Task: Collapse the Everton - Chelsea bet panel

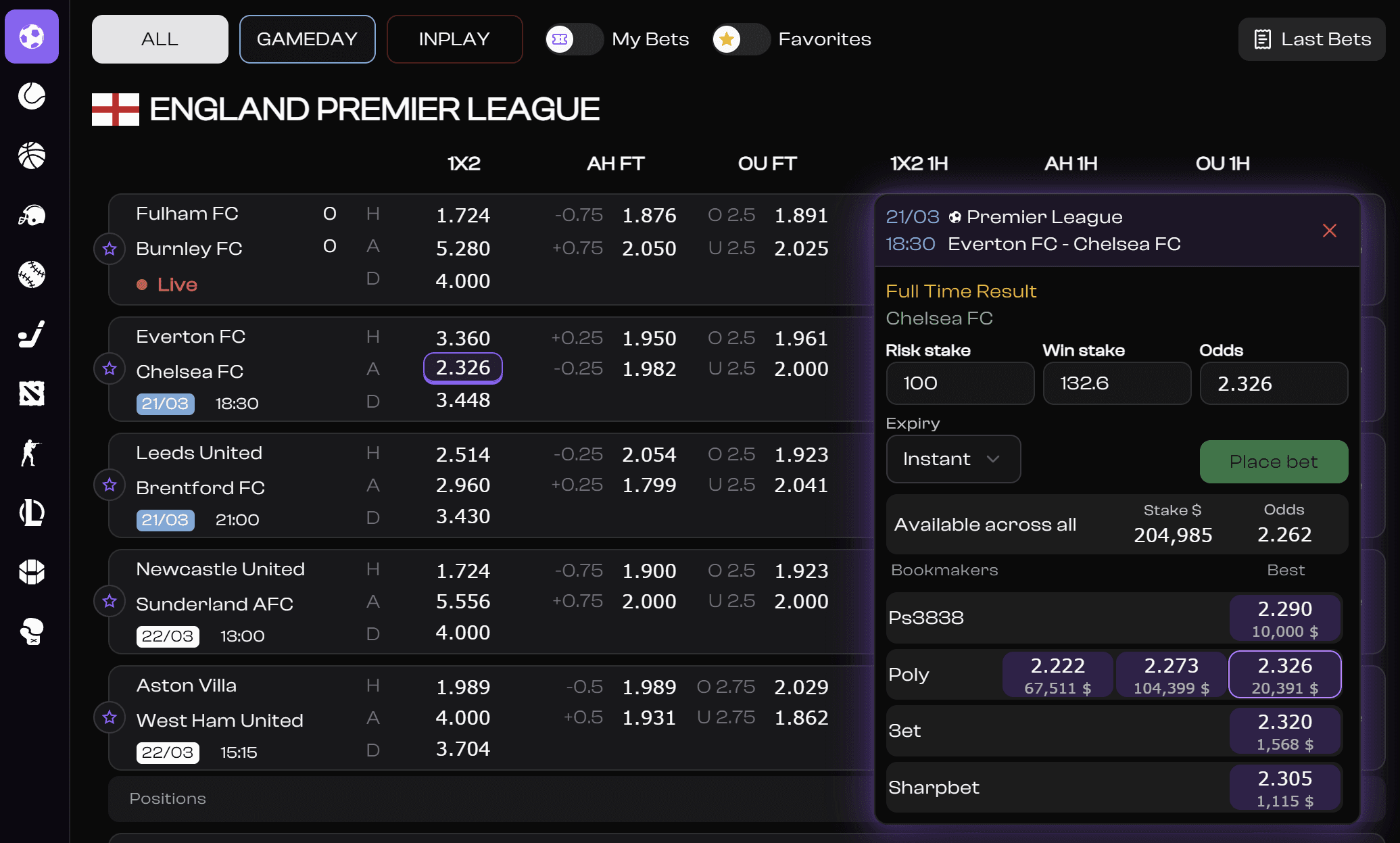Action: [x=1329, y=231]
